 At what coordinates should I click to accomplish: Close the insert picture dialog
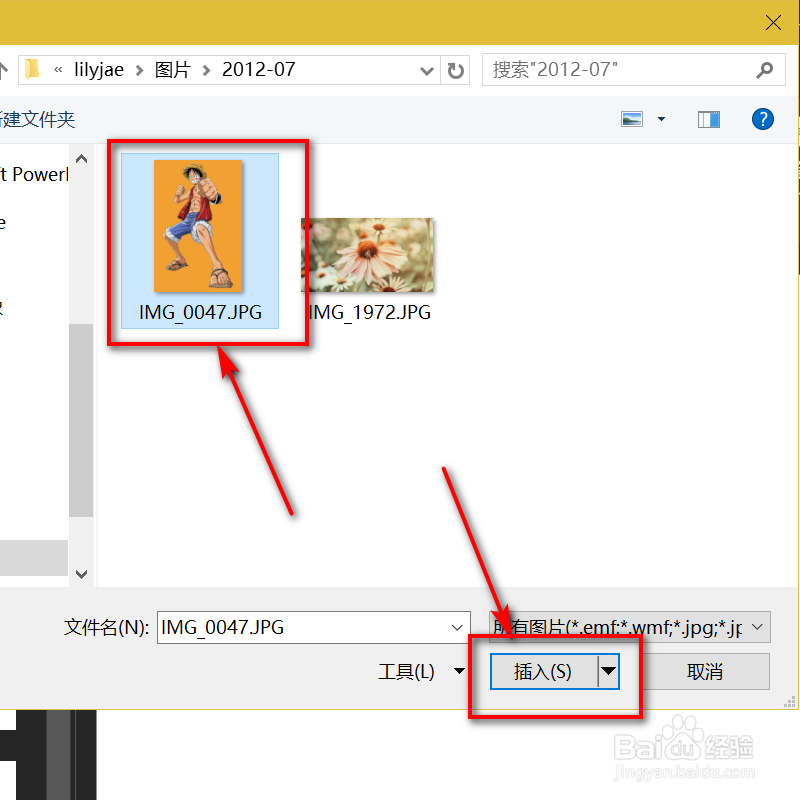click(773, 22)
